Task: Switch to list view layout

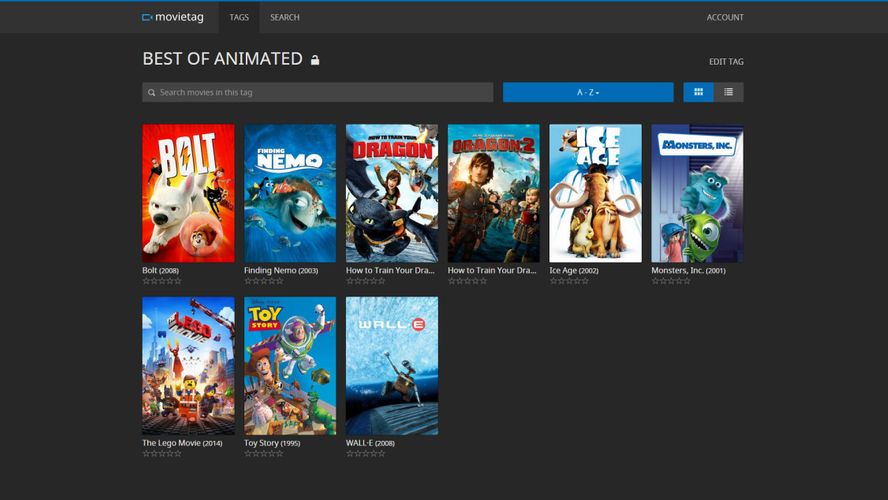Action: click(x=728, y=92)
